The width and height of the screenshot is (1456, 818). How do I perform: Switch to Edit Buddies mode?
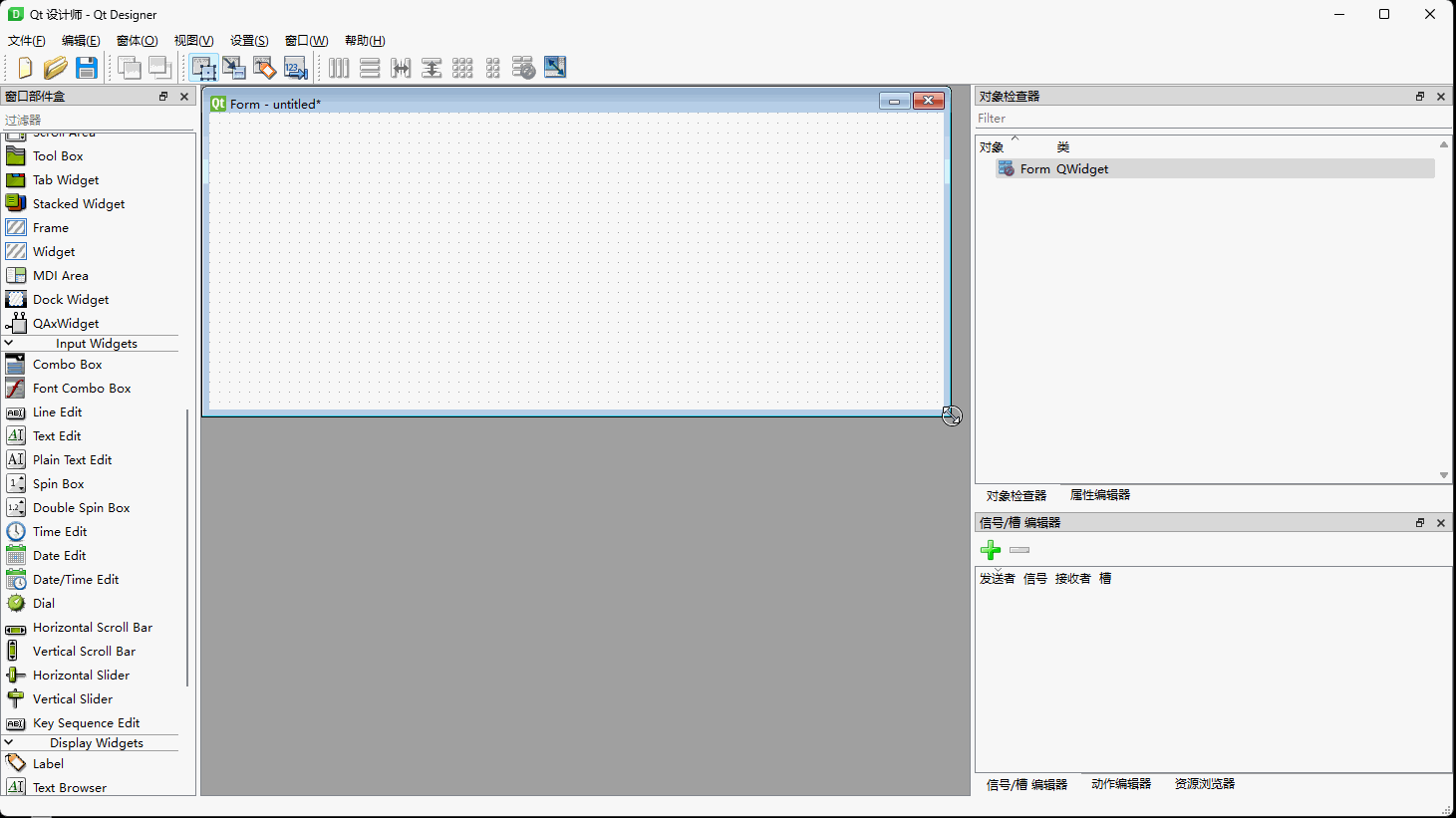(x=265, y=68)
